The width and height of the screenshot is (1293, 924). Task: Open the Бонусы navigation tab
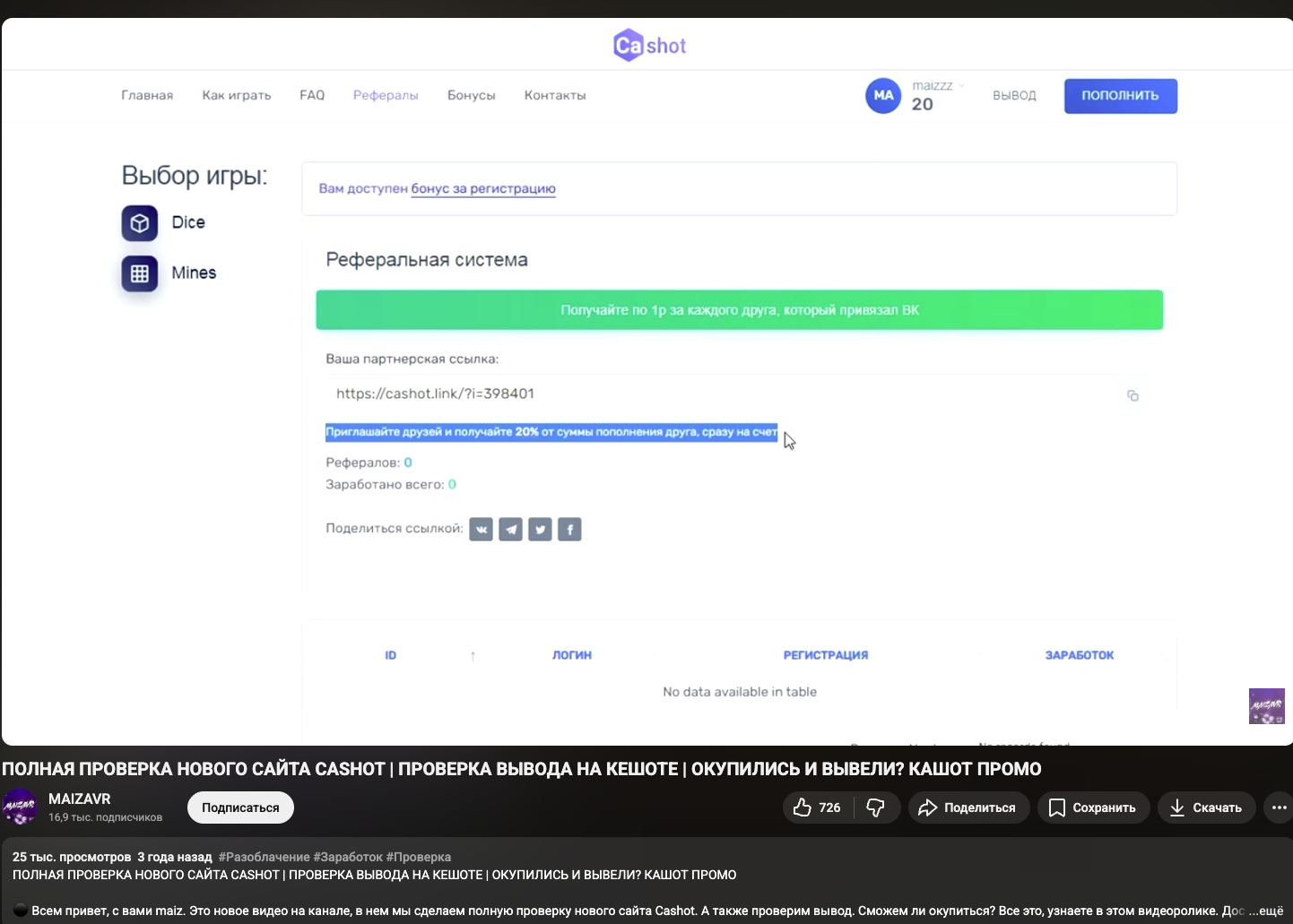(471, 95)
